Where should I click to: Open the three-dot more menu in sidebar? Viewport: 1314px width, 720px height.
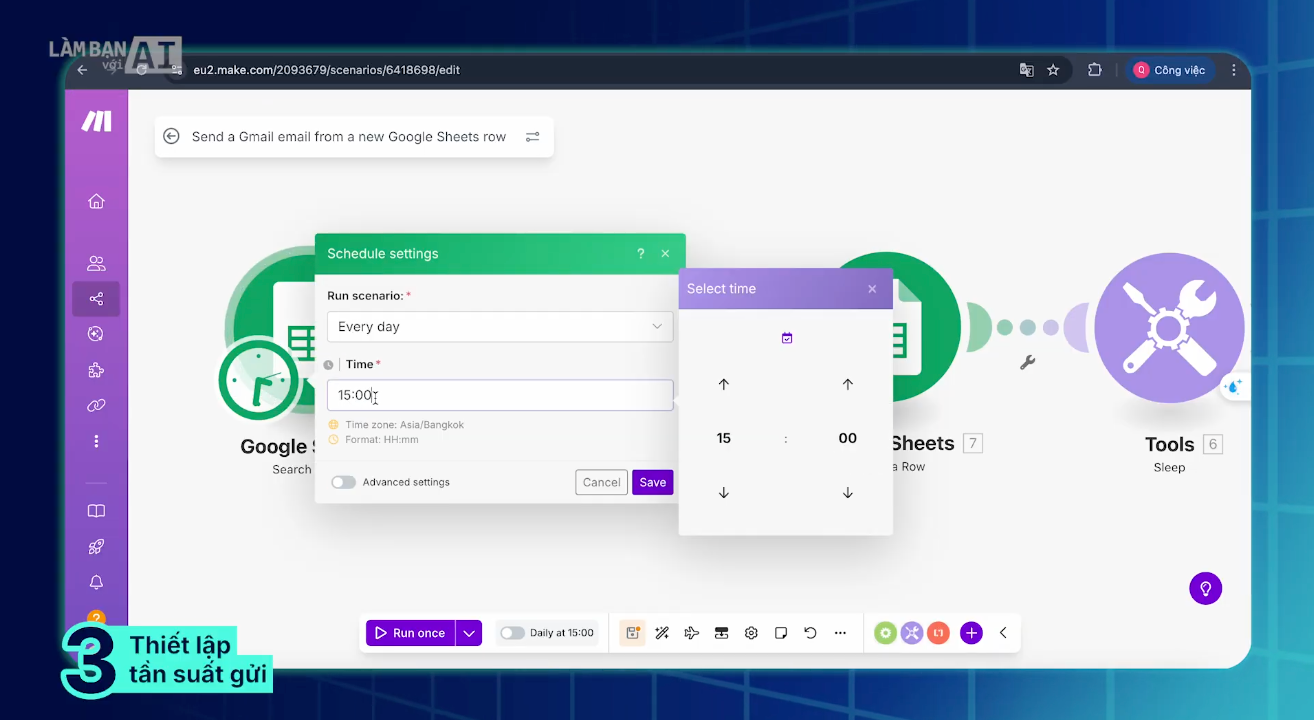96,441
